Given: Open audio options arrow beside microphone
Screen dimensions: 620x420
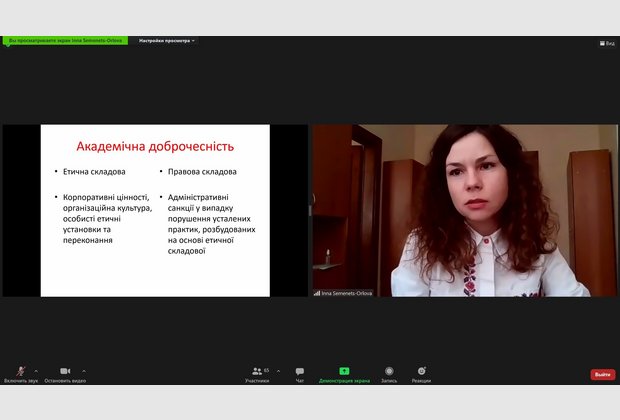Looking at the screenshot, I should pos(36,371).
